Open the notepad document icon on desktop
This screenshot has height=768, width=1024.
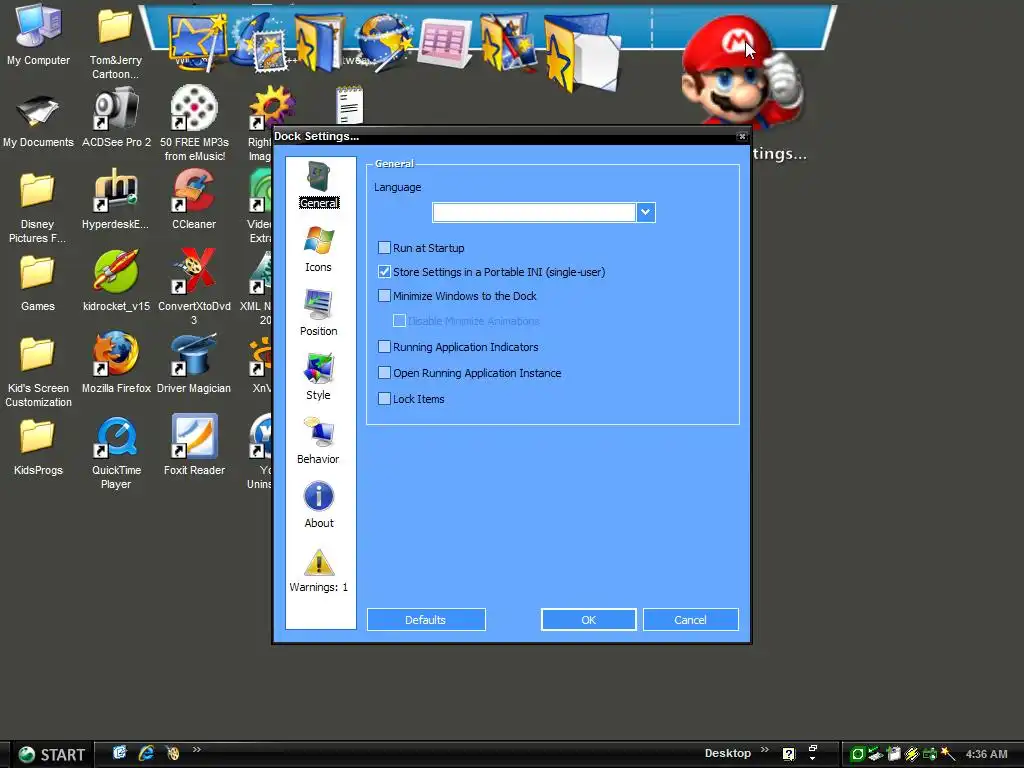pos(349,104)
